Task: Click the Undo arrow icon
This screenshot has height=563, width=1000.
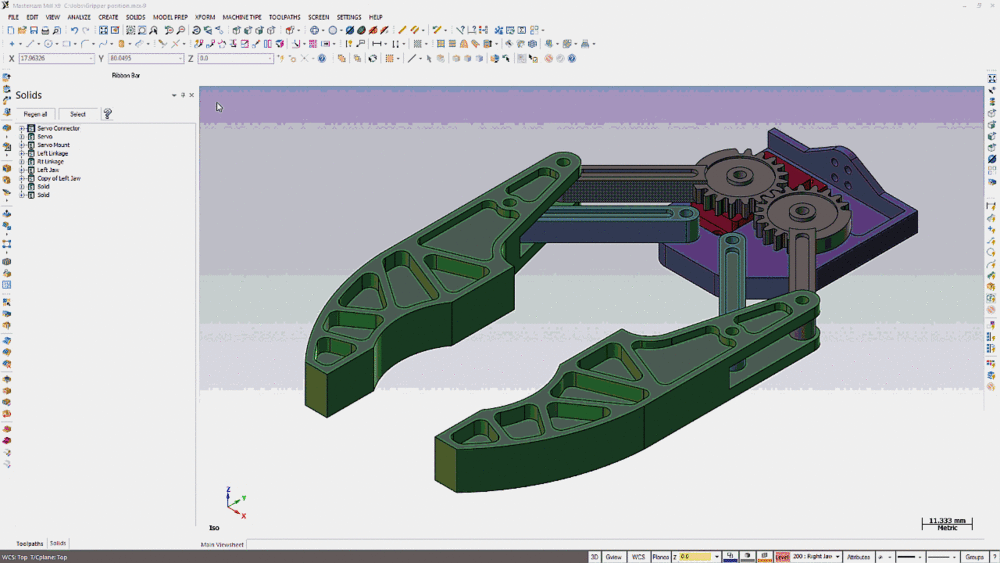Action: point(74,30)
